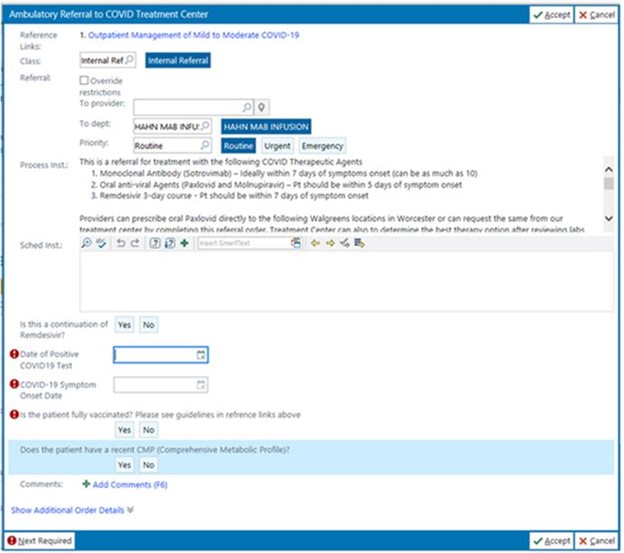Click the left yellow arrow in Sched Inst toolbar
This screenshot has width=624, height=553.
point(315,243)
